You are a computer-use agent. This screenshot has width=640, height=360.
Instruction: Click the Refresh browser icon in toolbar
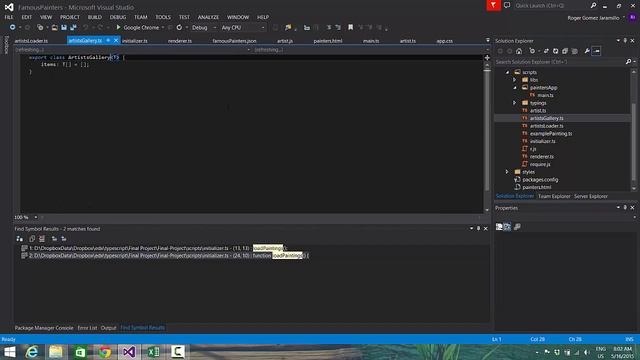[179, 27]
